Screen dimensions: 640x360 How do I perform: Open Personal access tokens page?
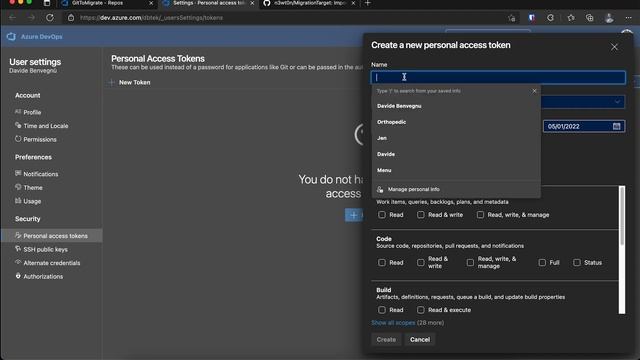tap(51, 236)
